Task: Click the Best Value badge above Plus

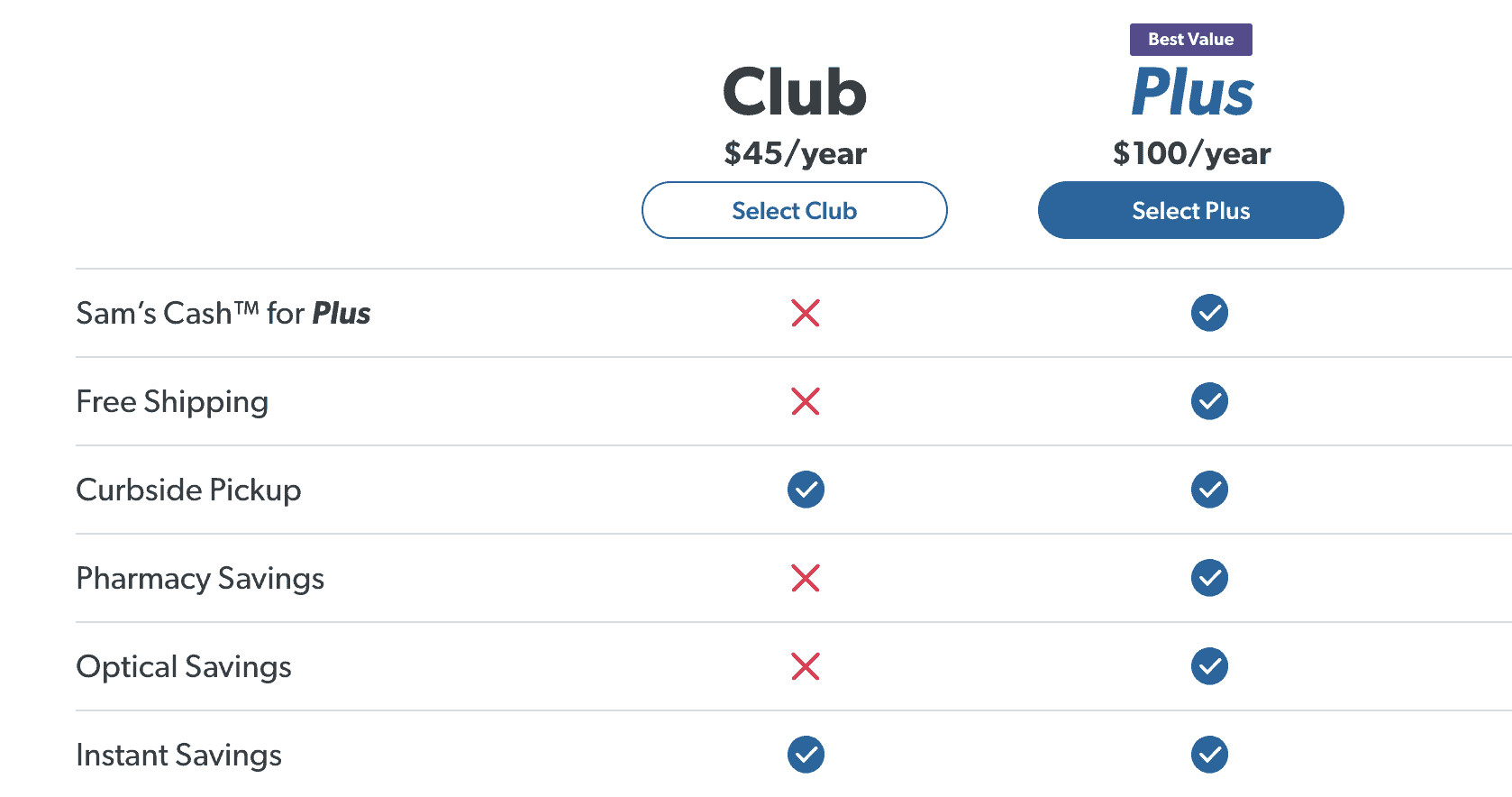Action: (1190, 39)
